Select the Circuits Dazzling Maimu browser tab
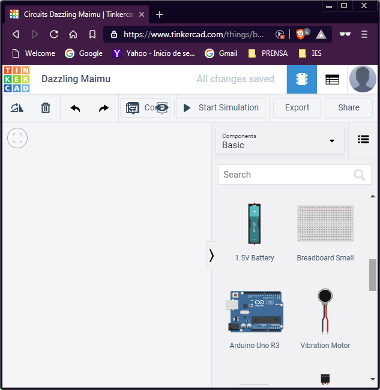The image size is (380, 390). [72, 15]
